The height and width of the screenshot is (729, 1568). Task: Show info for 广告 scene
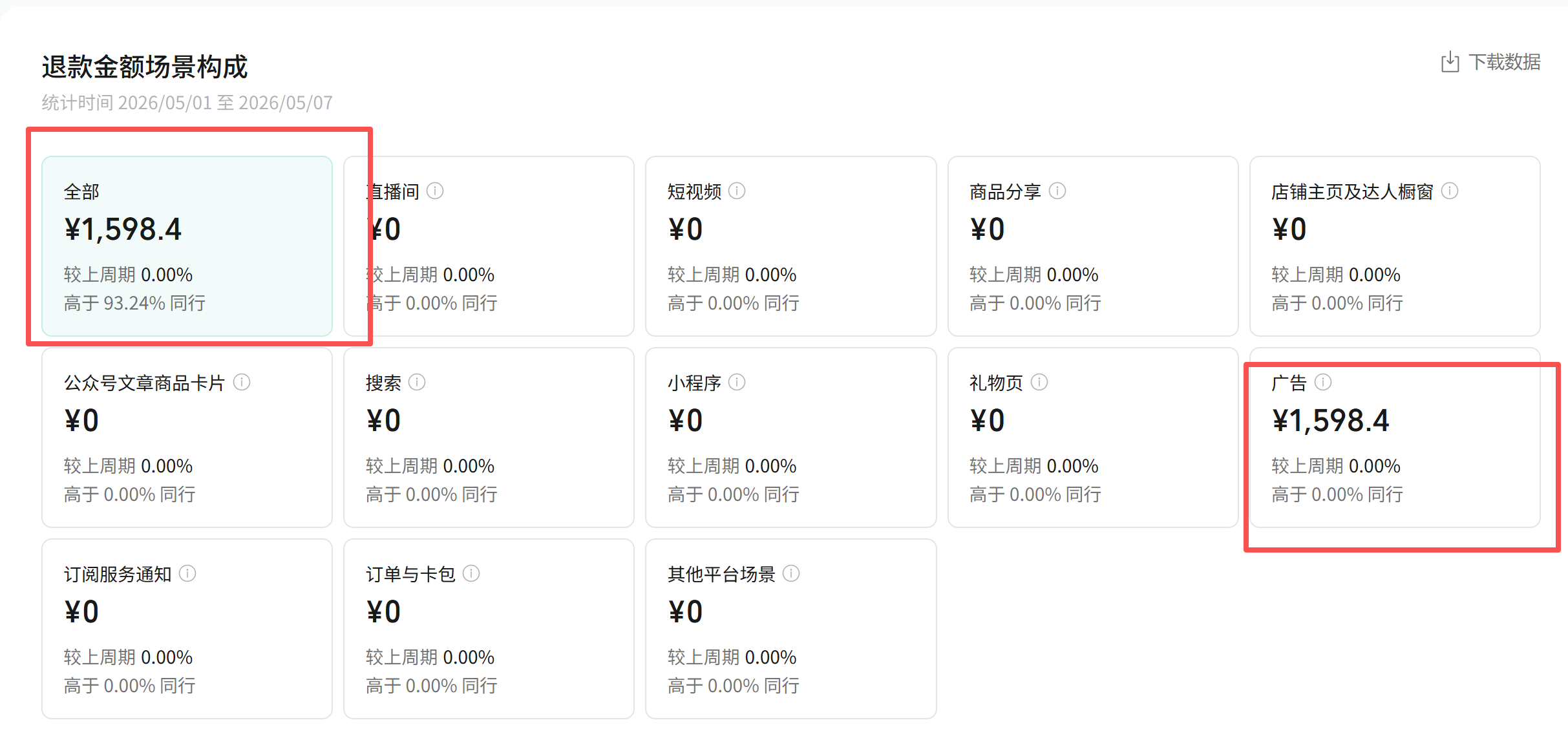(1323, 383)
